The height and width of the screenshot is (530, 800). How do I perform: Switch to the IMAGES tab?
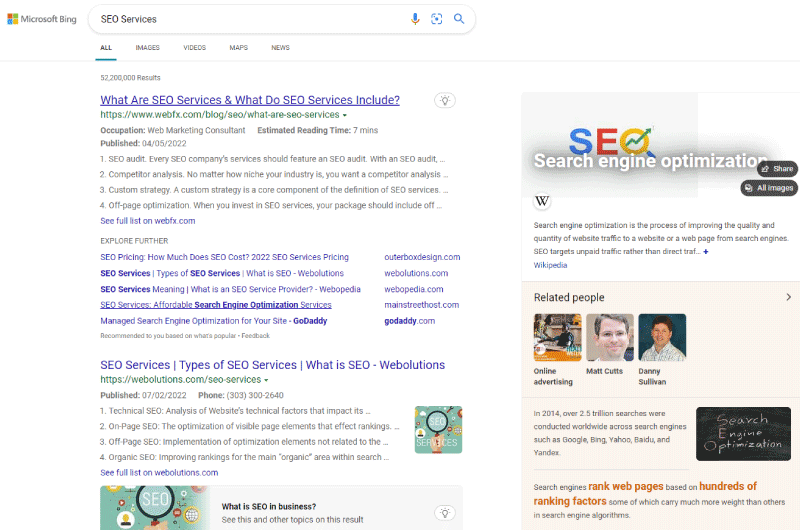147,47
